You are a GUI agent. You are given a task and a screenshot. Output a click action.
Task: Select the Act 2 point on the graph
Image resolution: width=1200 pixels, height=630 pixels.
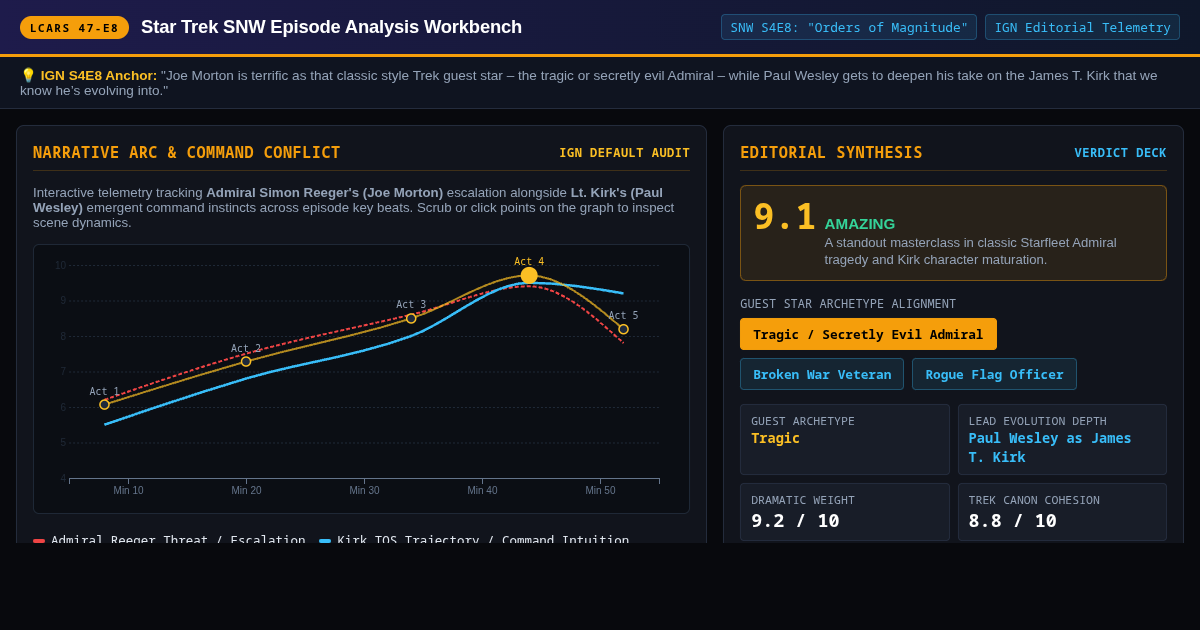(x=246, y=362)
